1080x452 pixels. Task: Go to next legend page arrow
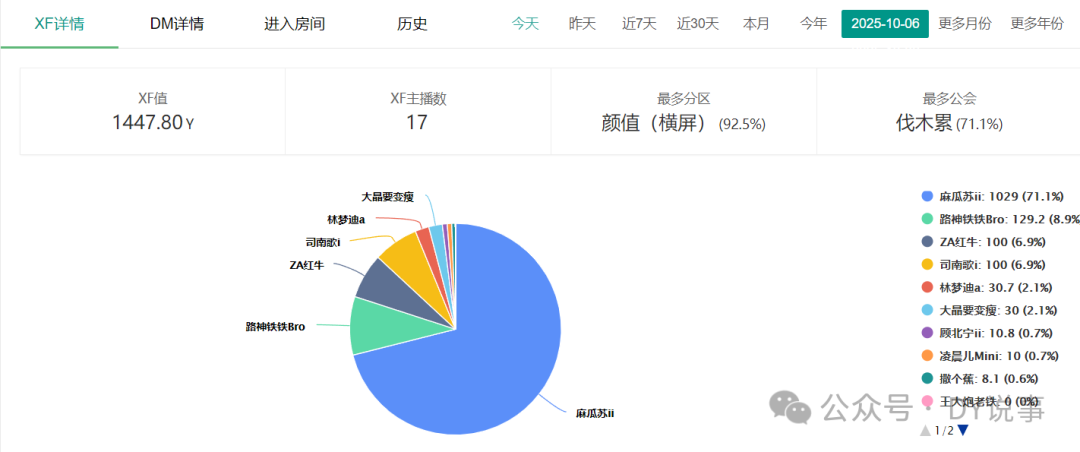[963, 430]
